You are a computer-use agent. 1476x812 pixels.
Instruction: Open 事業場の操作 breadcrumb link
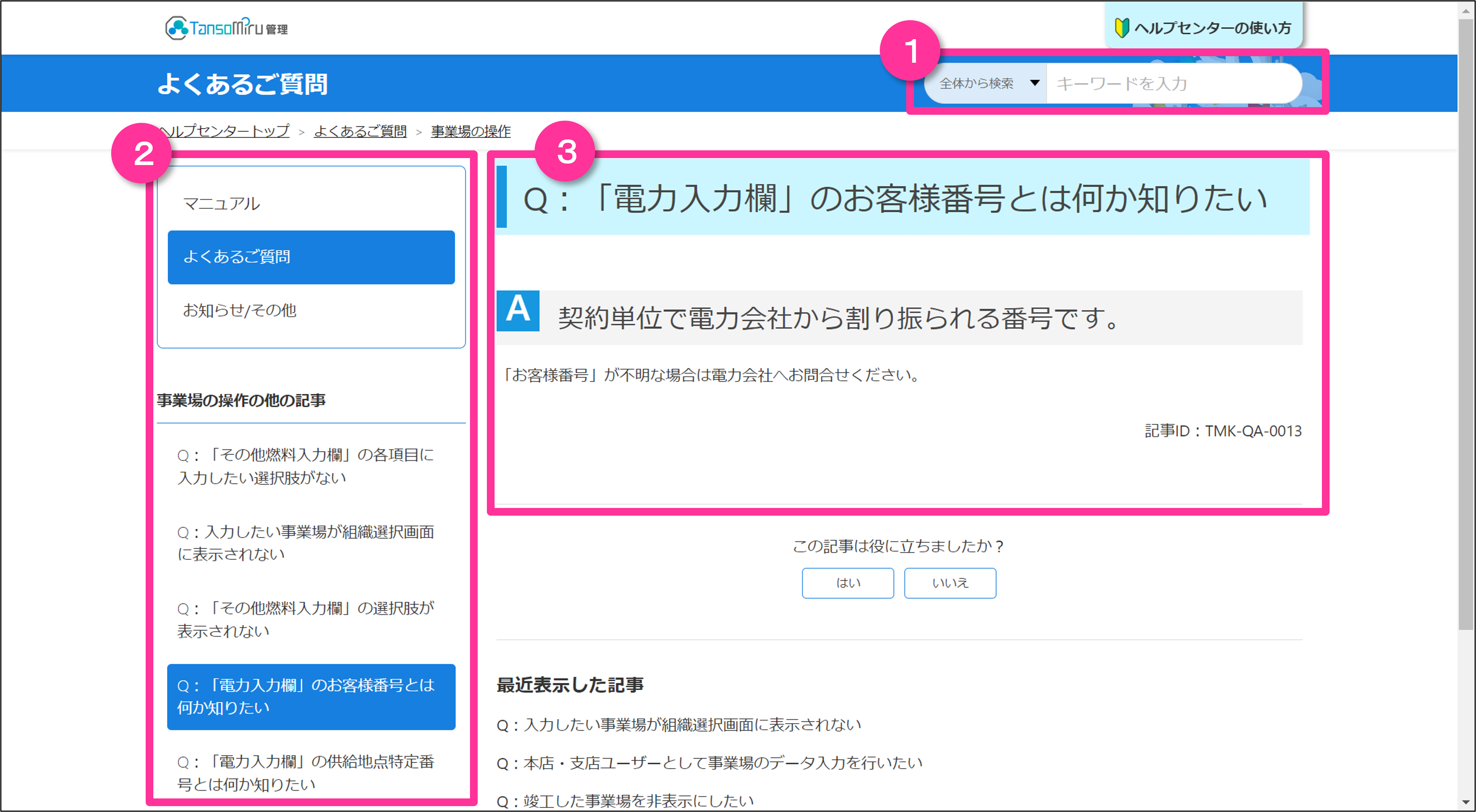click(470, 131)
